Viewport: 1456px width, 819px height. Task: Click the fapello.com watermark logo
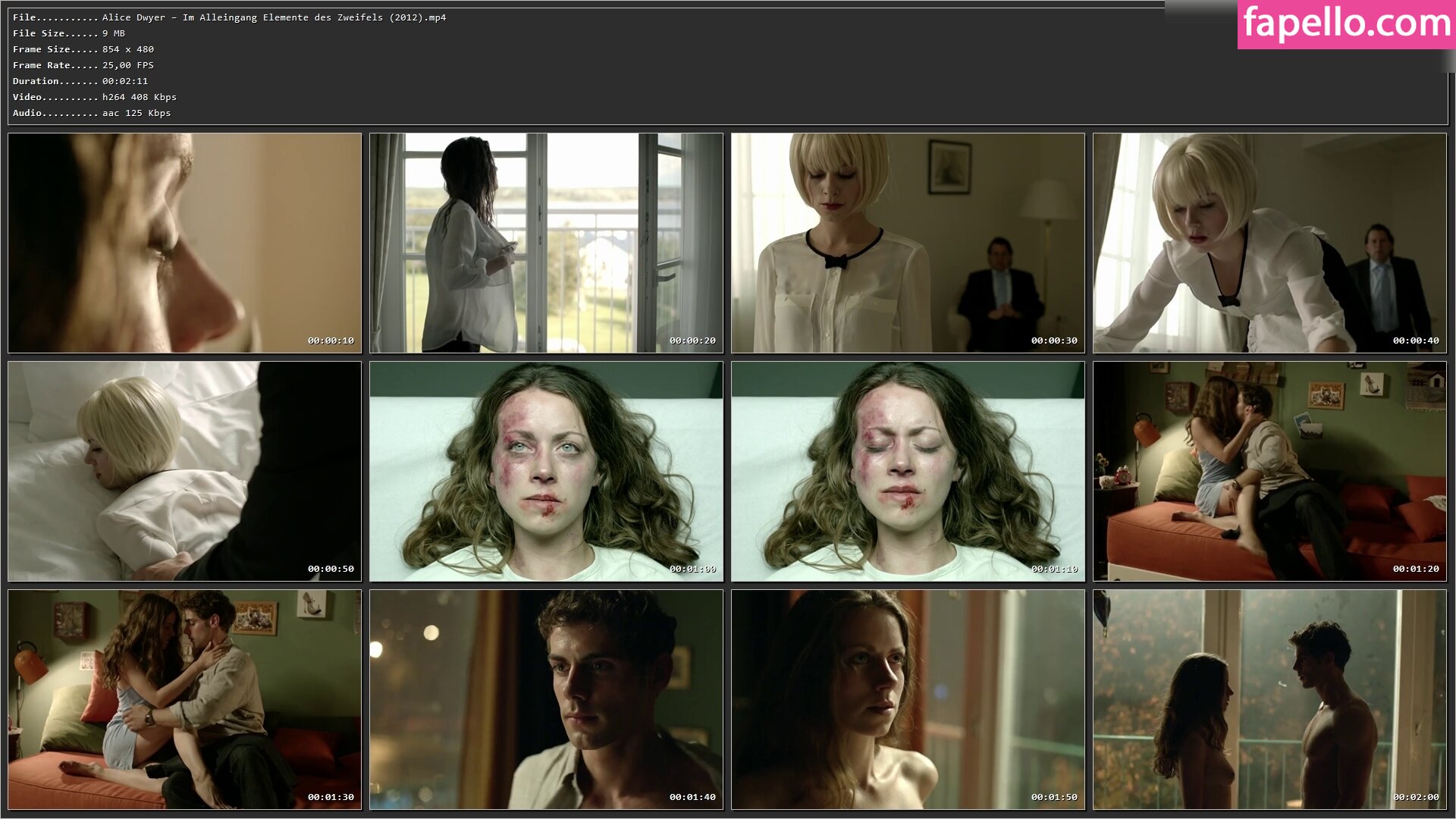(1346, 24)
